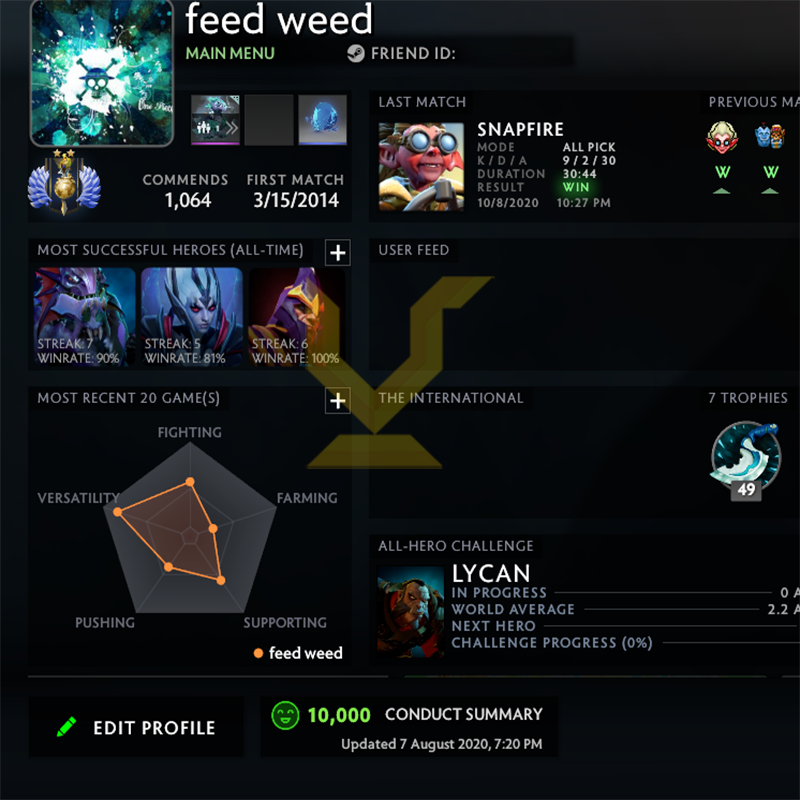Viewport: 800px width, 800px height.
Task: Return via the MAIN MENU link
Action: [x=230, y=54]
